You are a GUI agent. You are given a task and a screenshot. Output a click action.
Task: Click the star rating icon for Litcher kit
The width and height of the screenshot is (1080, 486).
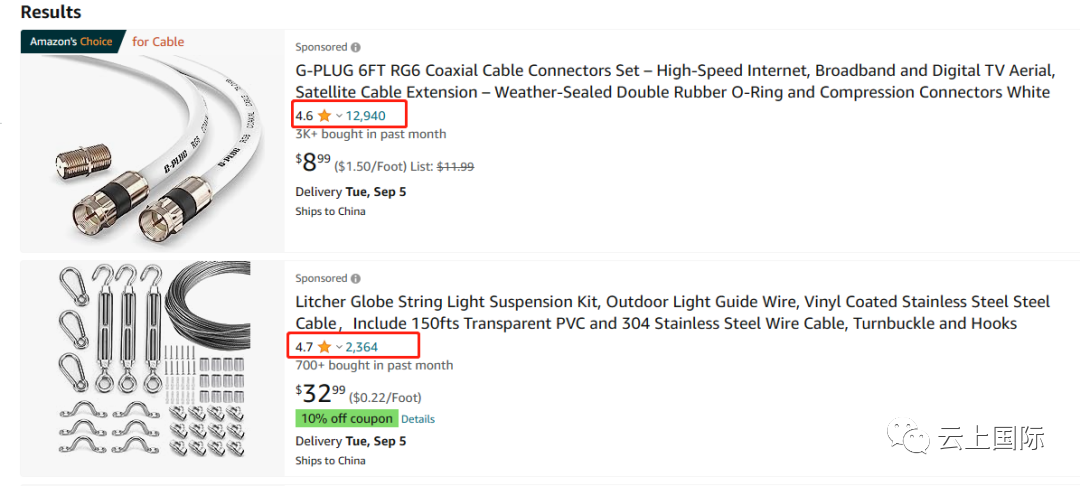(x=324, y=347)
